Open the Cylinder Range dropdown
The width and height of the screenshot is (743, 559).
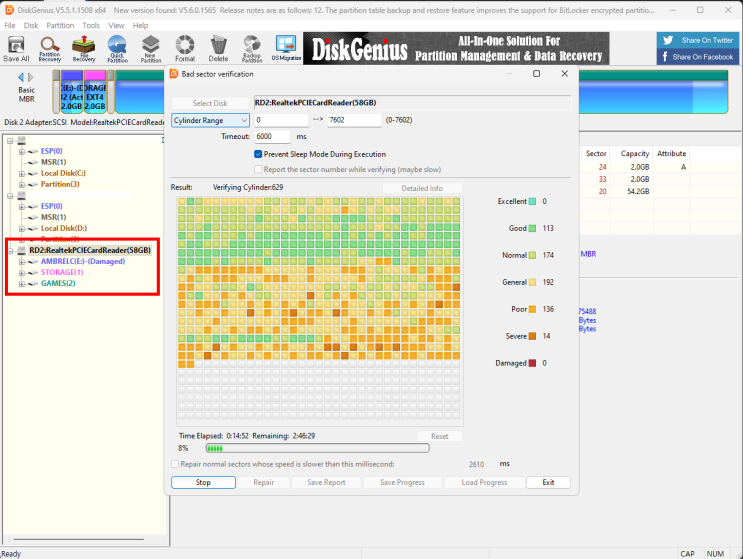210,120
